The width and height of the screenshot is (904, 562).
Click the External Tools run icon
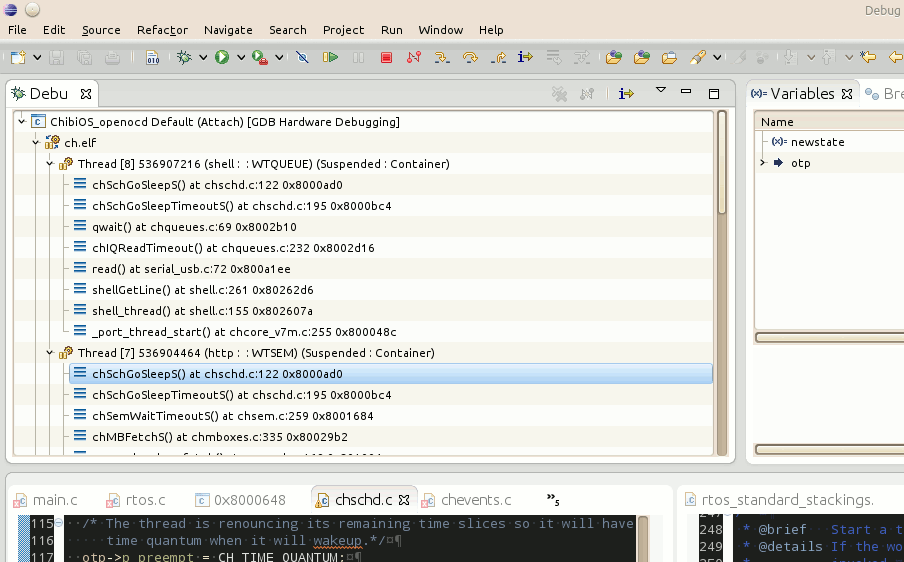[x=260, y=57]
